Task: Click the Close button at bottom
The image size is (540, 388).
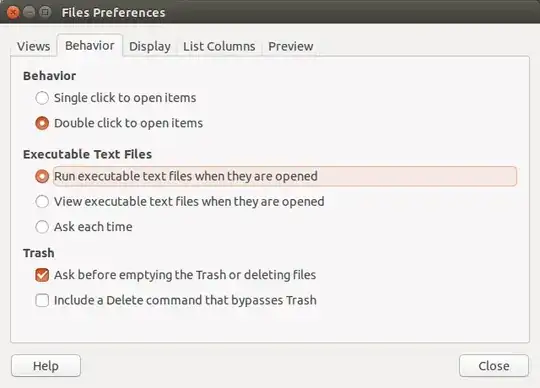Action: 494,366
